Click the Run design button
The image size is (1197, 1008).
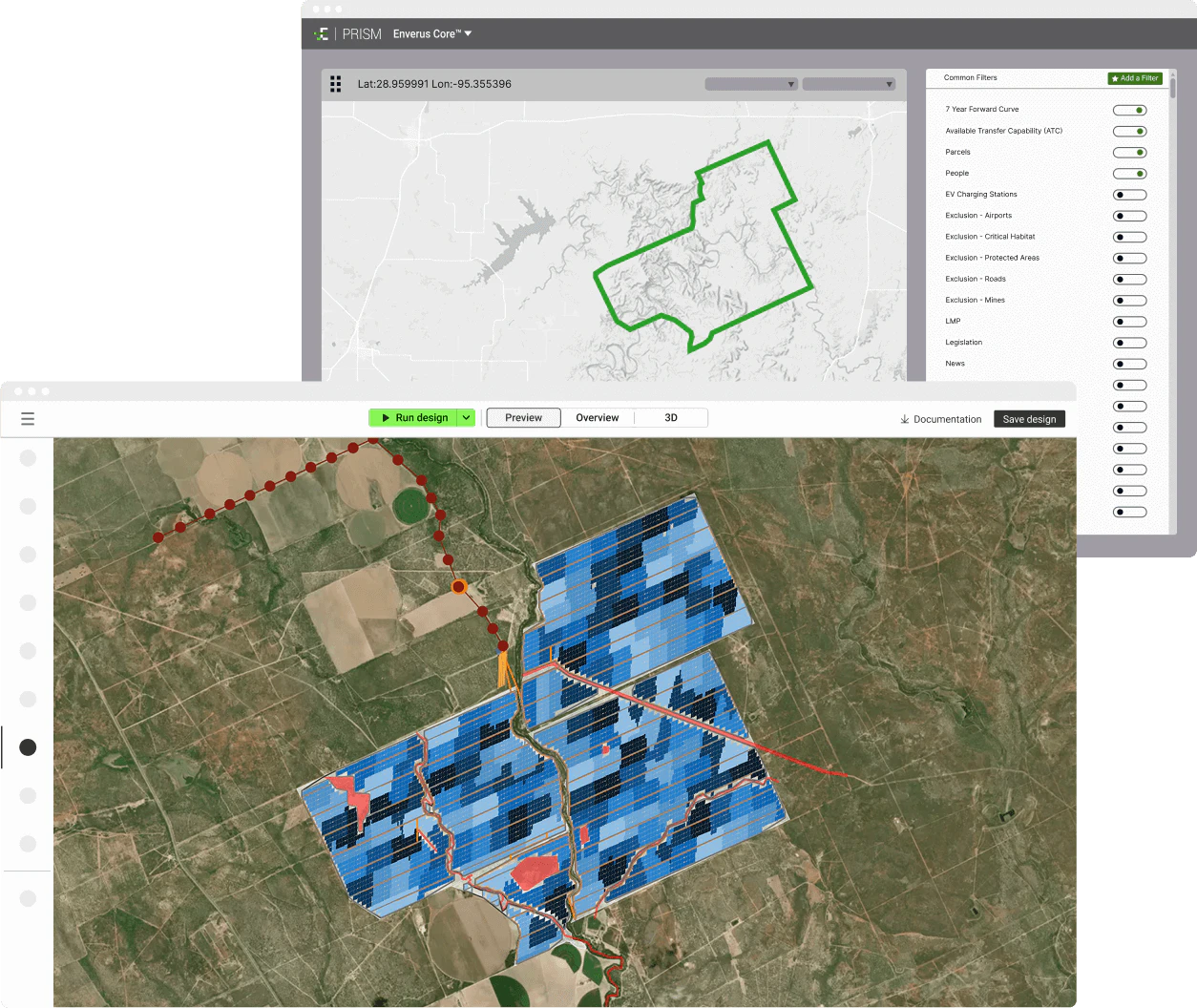(x=413, y=418)
